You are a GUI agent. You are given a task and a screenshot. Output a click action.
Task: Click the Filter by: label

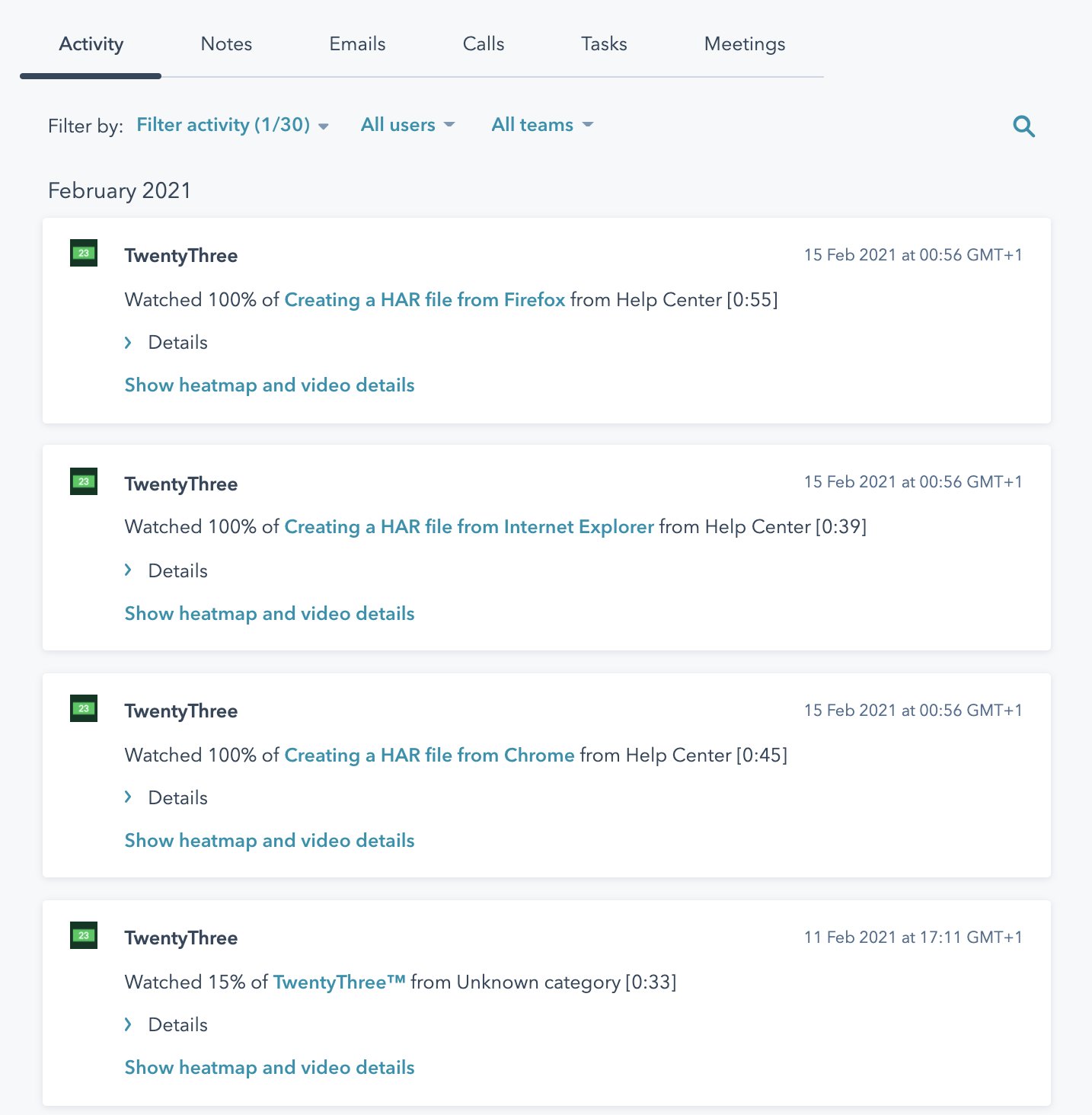[85, 126]
